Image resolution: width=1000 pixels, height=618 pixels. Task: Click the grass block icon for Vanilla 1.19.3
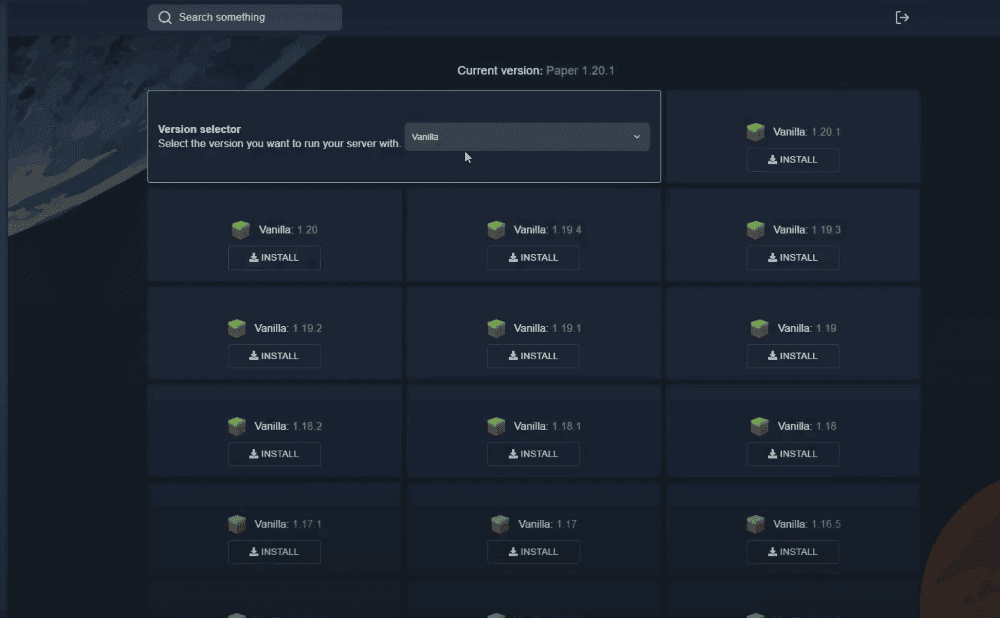(x=756, y=230)
